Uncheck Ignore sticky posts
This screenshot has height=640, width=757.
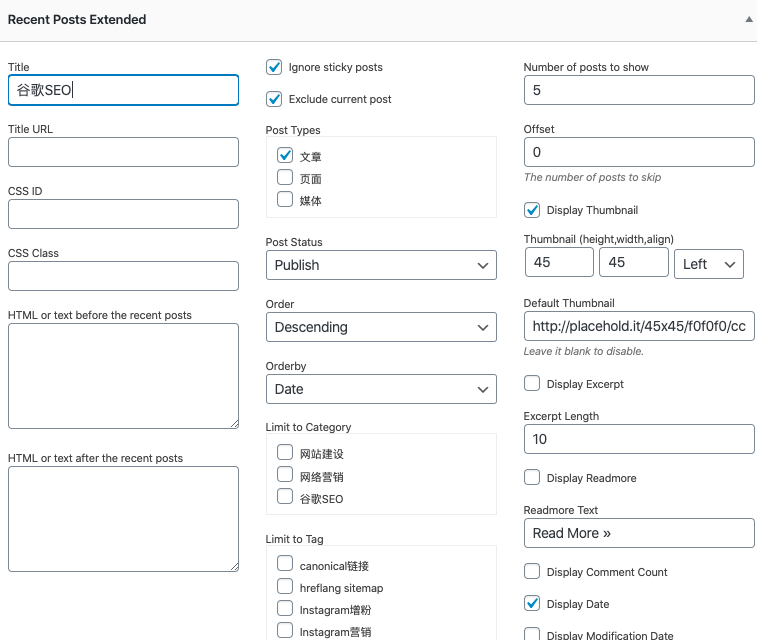click(x=274, y=67)
